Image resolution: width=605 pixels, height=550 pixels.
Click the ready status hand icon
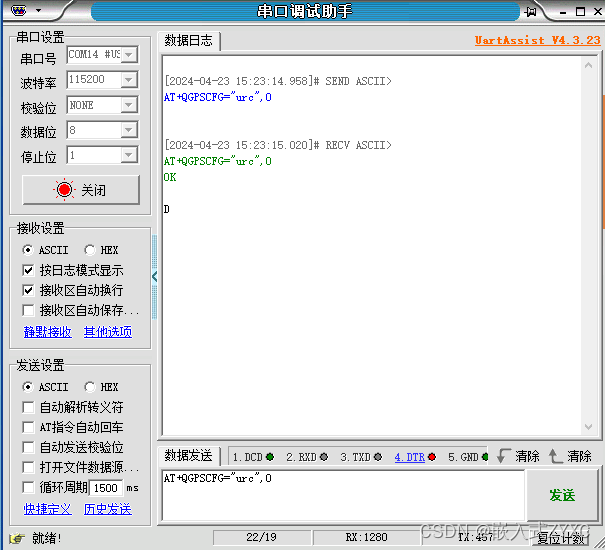pos(17,538)
